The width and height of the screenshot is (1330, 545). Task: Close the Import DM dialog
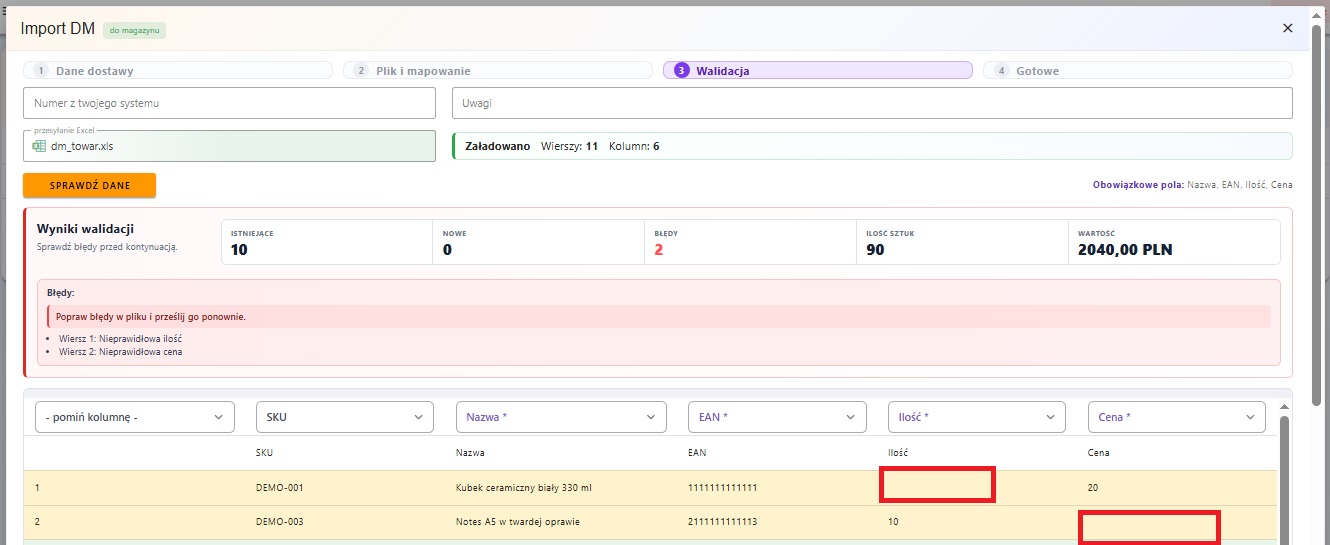(1287, 28)
